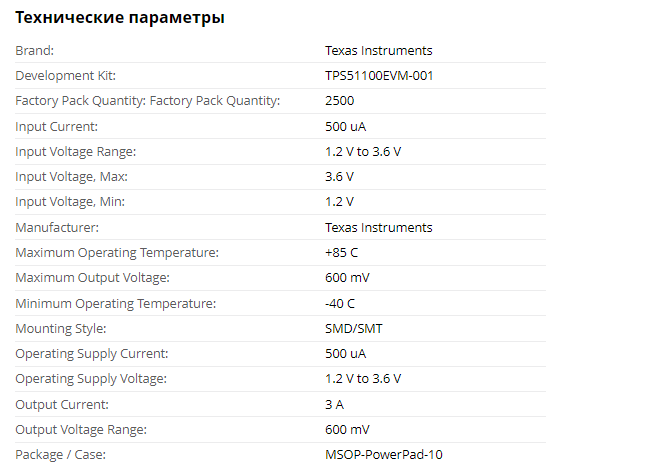Select the "+85 C" value
657x467 pixels.
(x=341, y=253)
